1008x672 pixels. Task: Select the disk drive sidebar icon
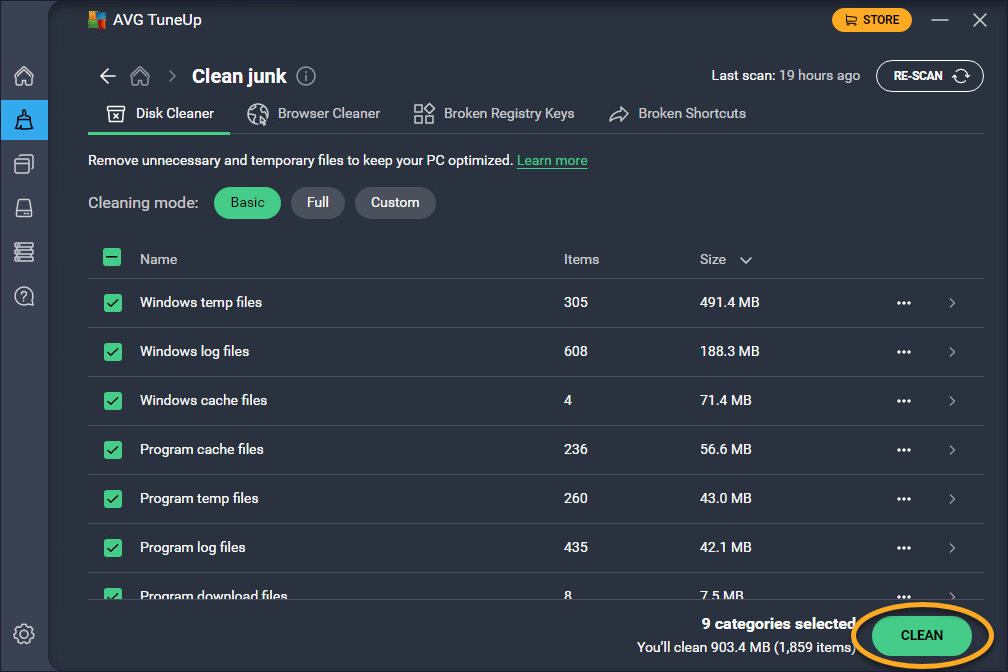24,208
